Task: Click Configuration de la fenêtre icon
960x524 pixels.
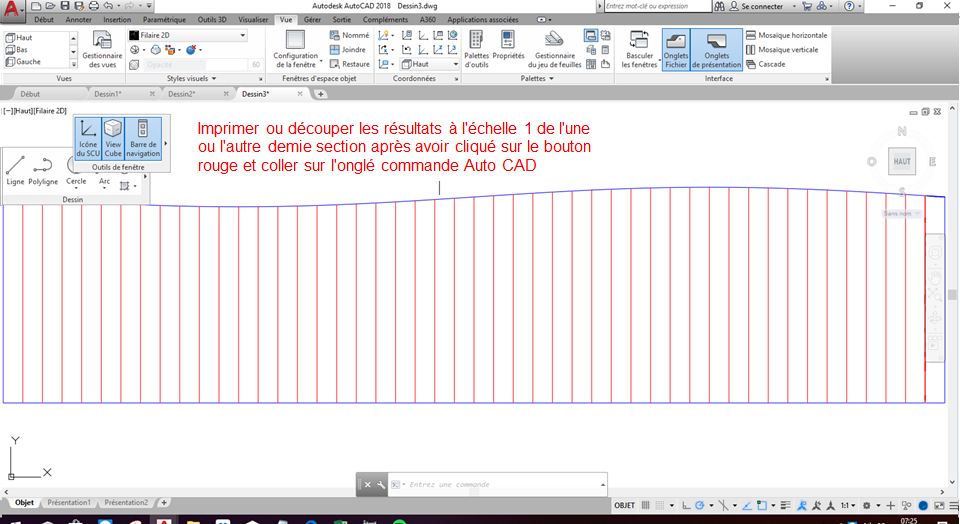Action: pos(295,48)
